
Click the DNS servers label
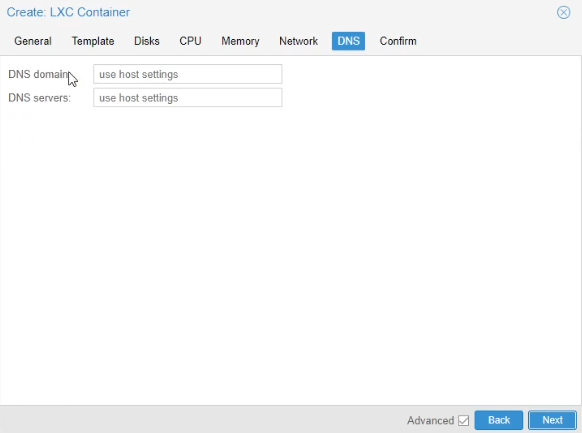[39, 98]
